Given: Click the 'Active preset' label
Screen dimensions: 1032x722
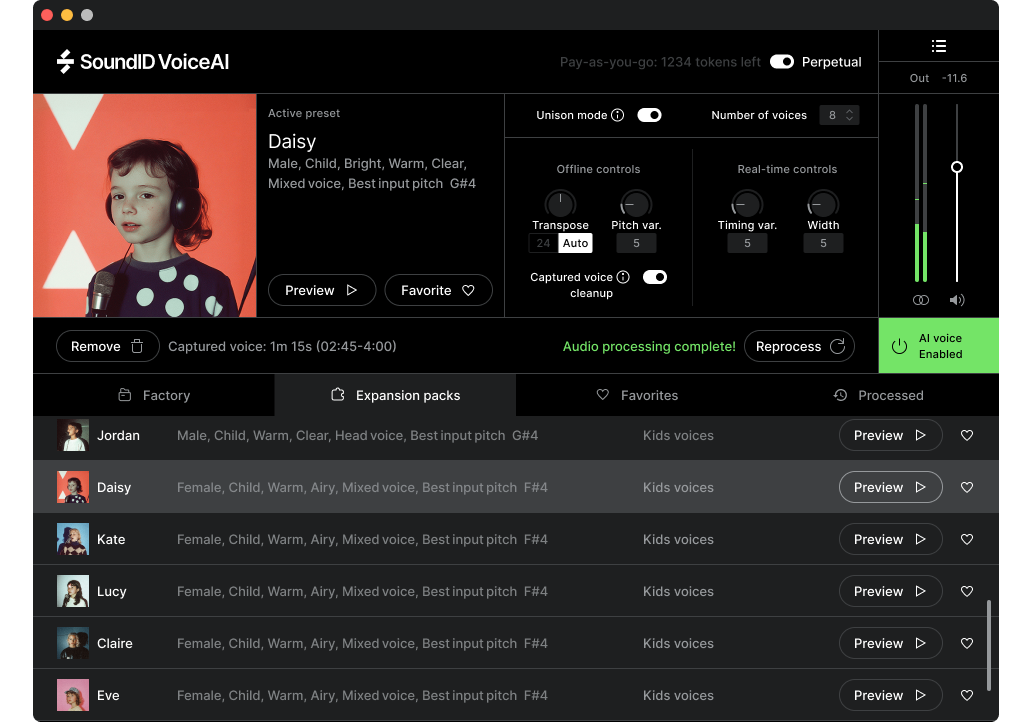Looking at the screenshot, I should (x=304, y=113).
